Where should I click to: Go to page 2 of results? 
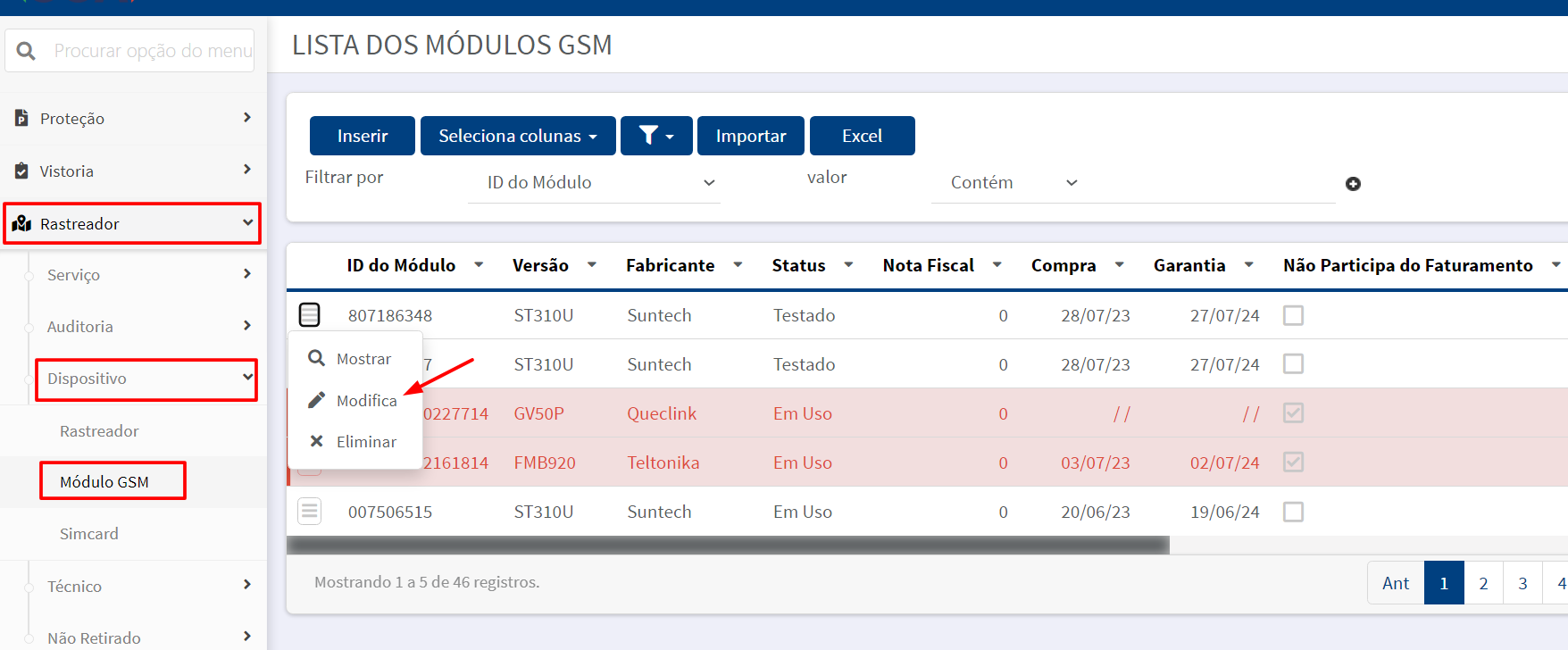pos(1483,583)
